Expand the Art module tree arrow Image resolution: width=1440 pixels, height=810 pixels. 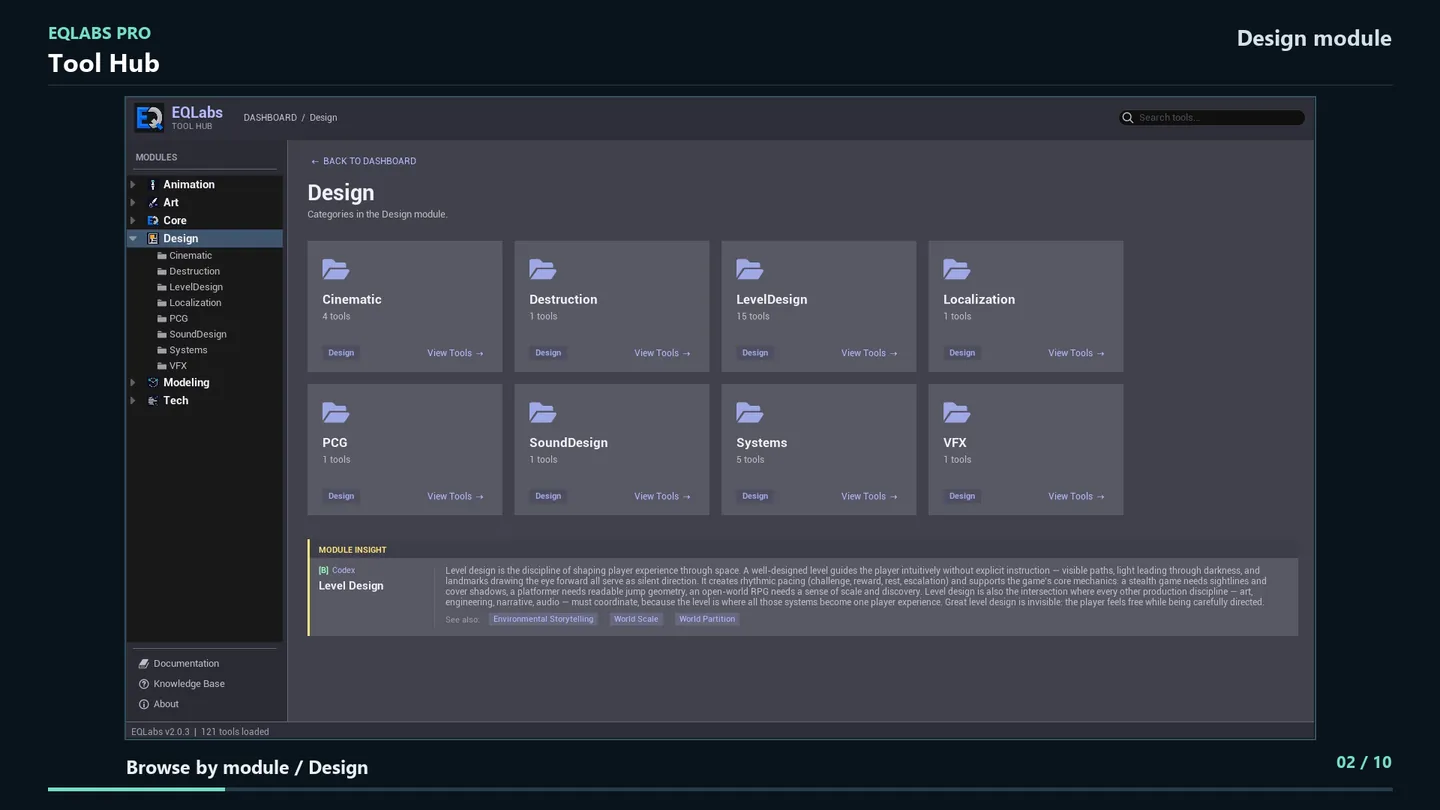click(x=133, y=203)
